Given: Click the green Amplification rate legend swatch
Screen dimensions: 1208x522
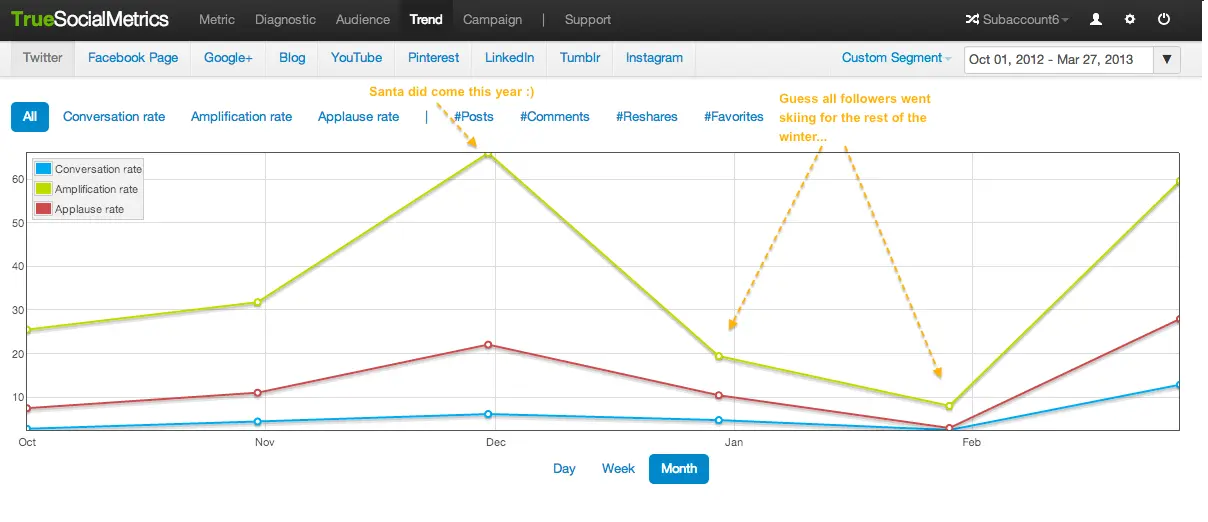Looking at the screenshot, I should (x=44, y=189).
